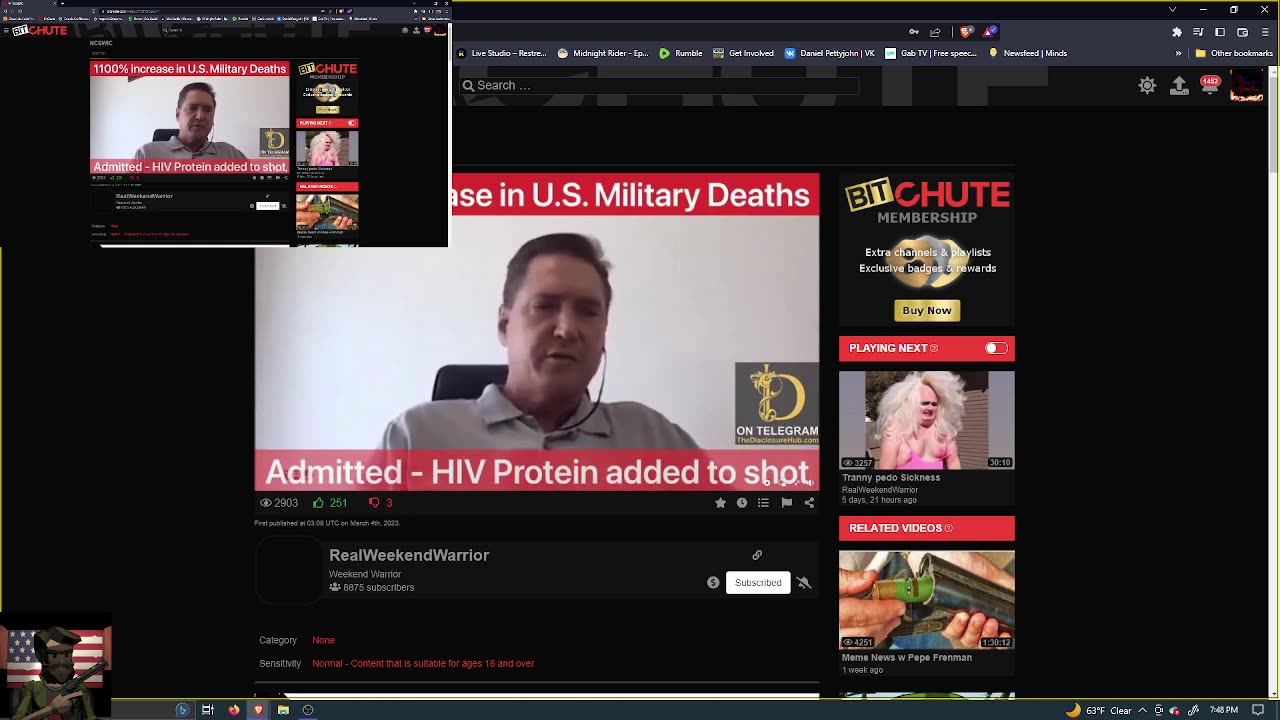The height and width of the screenshot is (720, 1280).
Task: Open notifications bell with 1452 badge
Action: (1210, 86)
